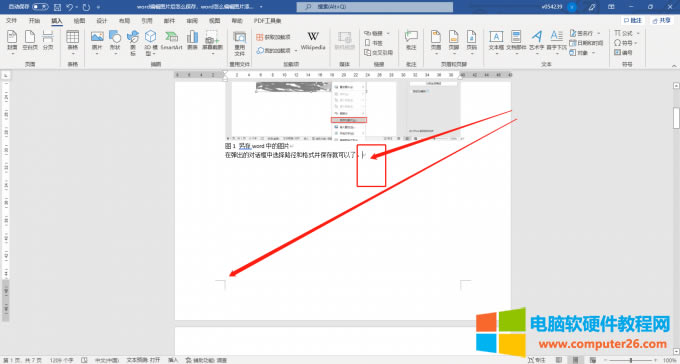
Task: Open the Table insert icon
Action: coord(72,41)
